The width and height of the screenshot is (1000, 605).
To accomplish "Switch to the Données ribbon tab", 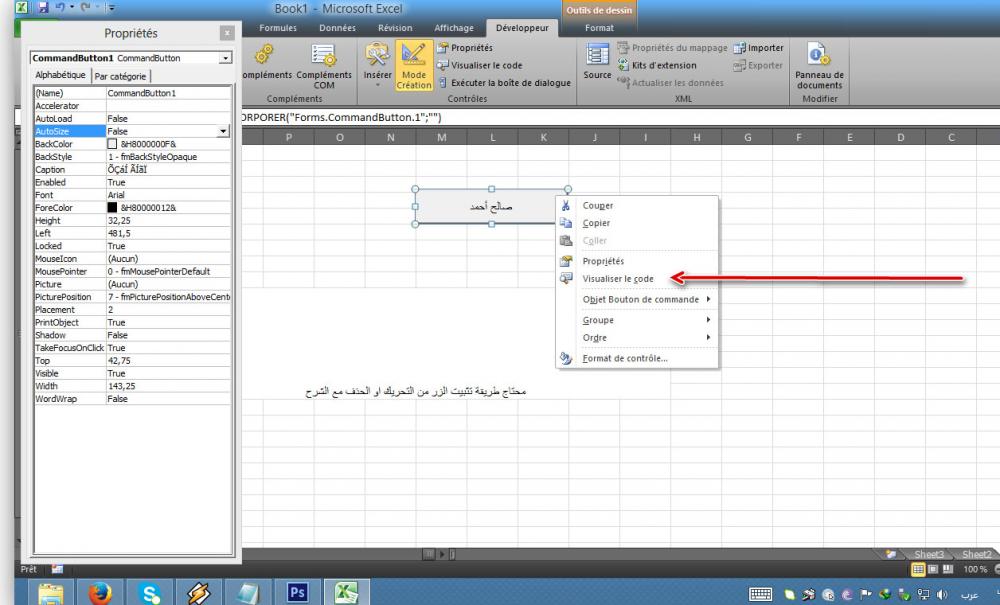I will point(337,28).
